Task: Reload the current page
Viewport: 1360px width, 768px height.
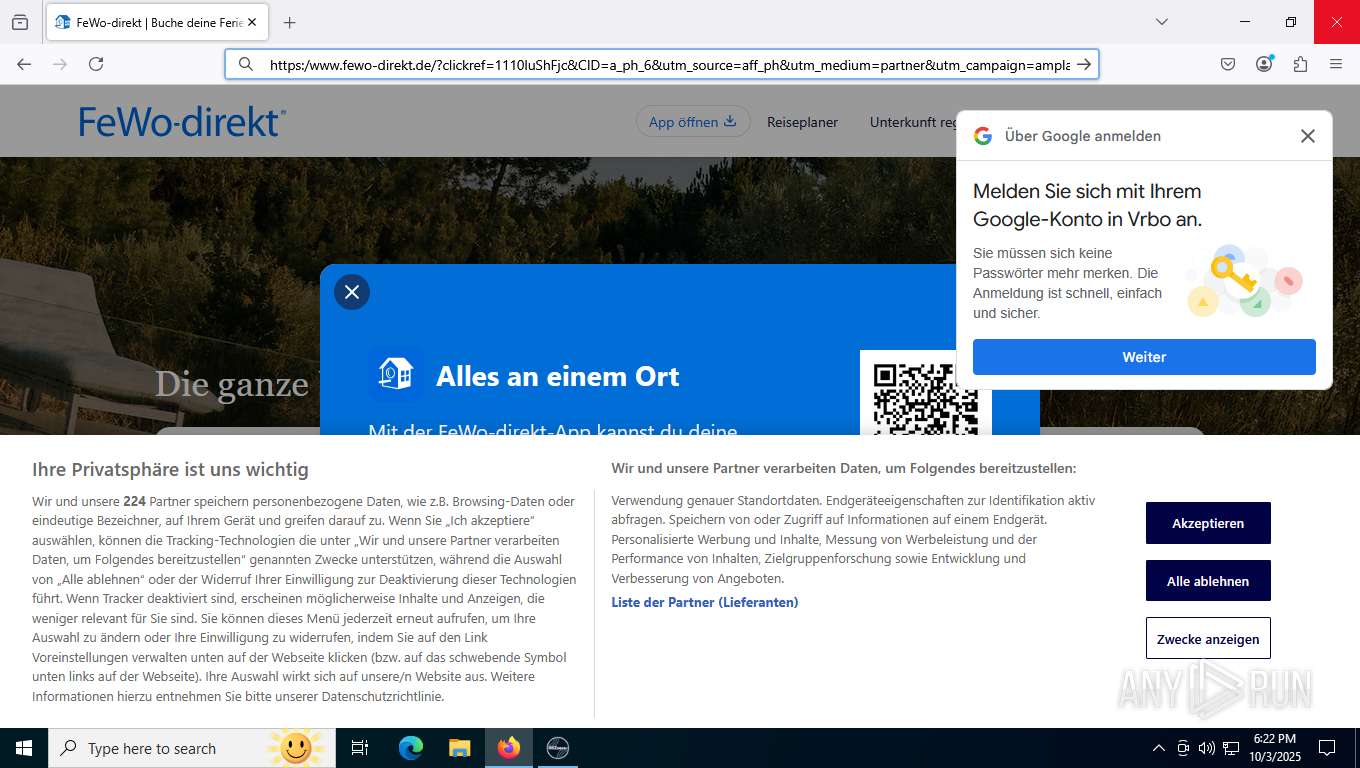Action: point(96,64)
